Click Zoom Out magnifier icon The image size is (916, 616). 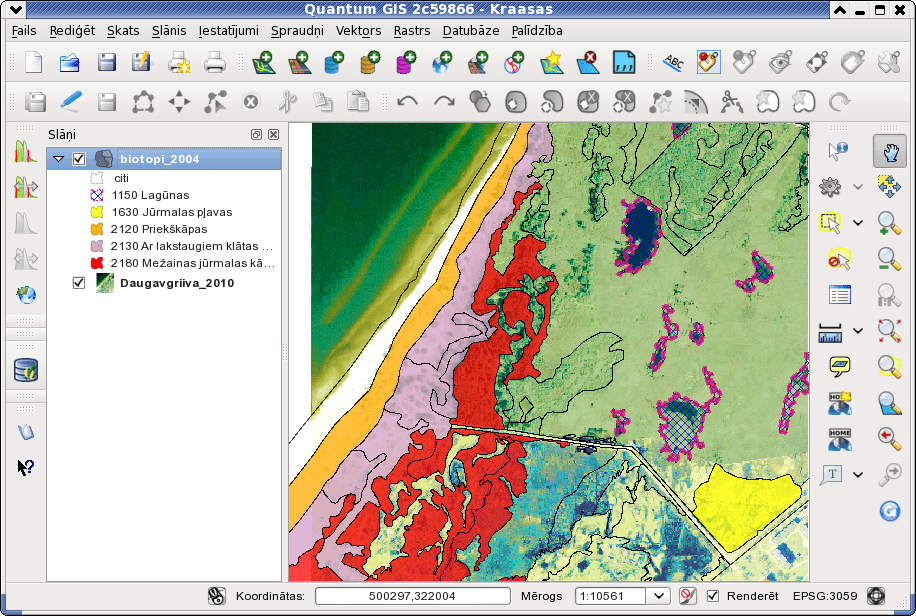[x=889, y=259]
